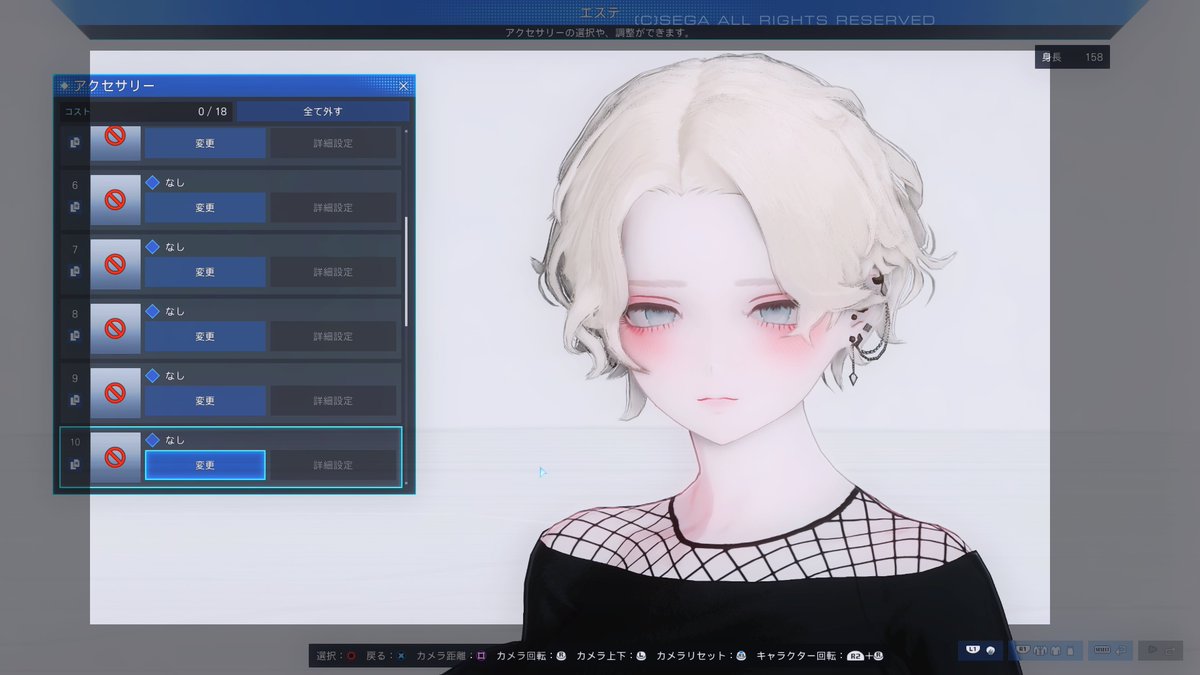This screenshot has width=1200, height=675.
Task: Click the アクセサリー panel title
Action: 113,87
